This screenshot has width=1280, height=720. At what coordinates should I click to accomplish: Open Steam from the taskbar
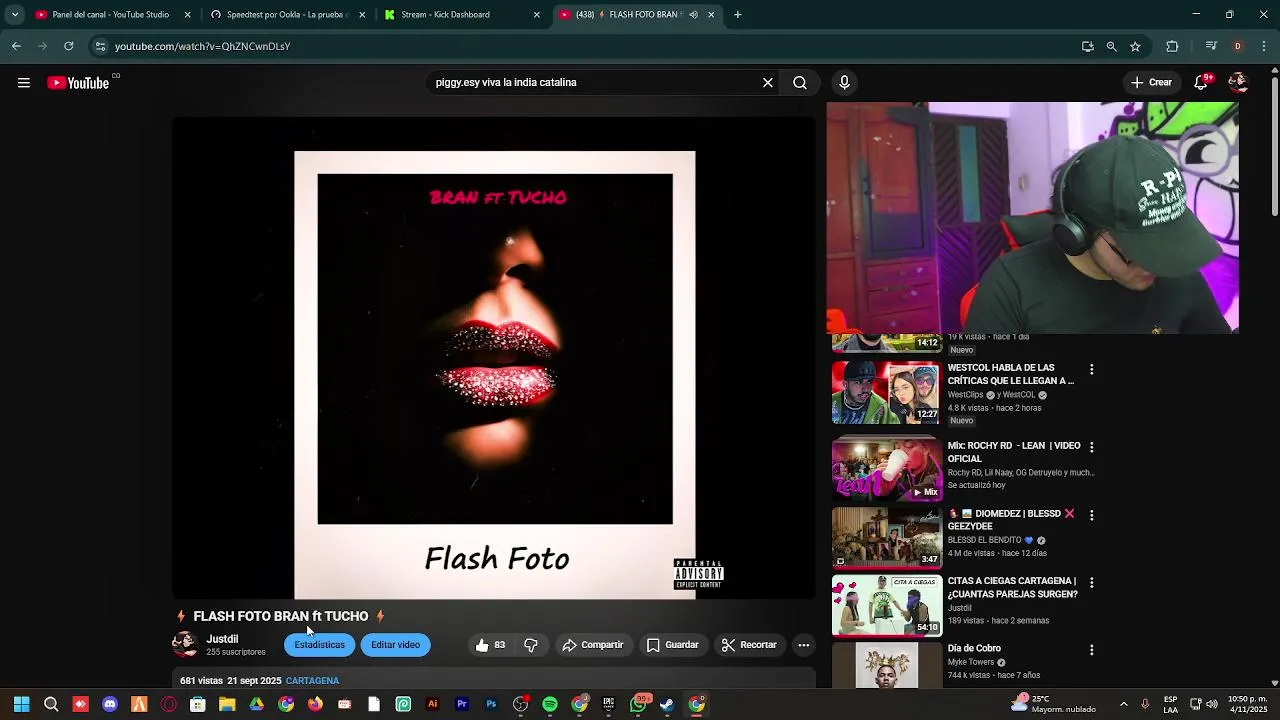(x=667, y=704)
